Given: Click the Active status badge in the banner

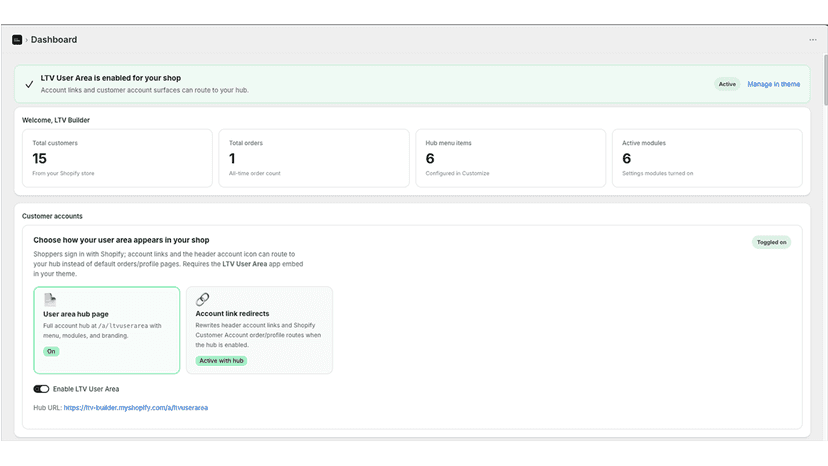Looking at the screenshot, I should 727,84.
